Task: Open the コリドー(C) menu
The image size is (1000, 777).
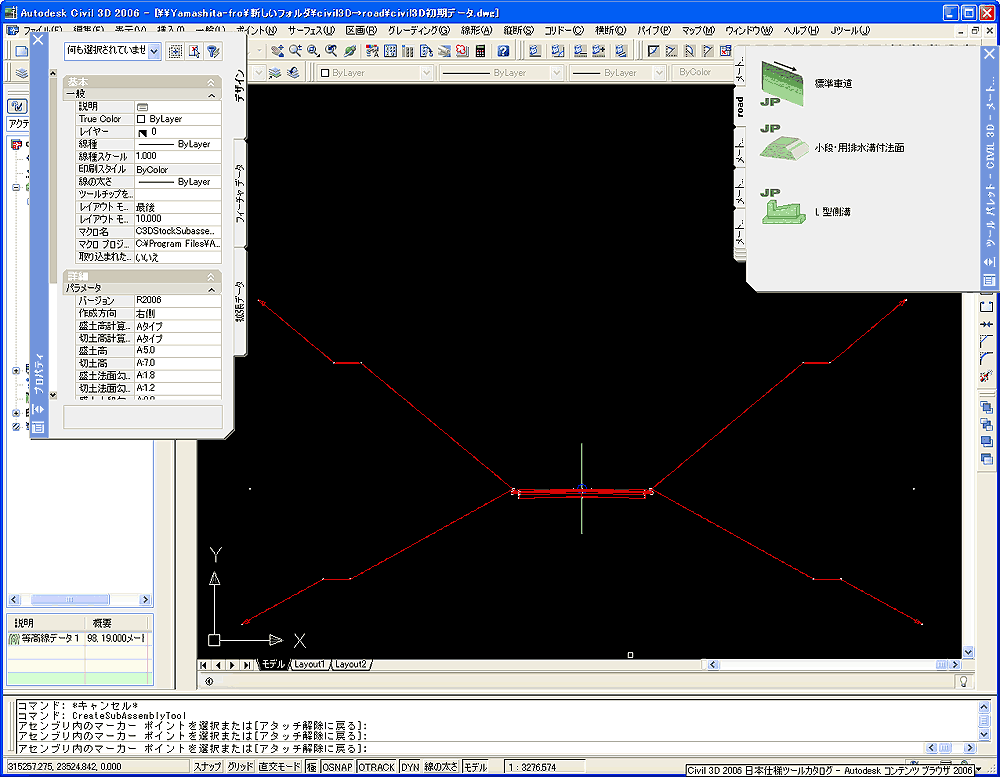Action: [x=563, y=31]
